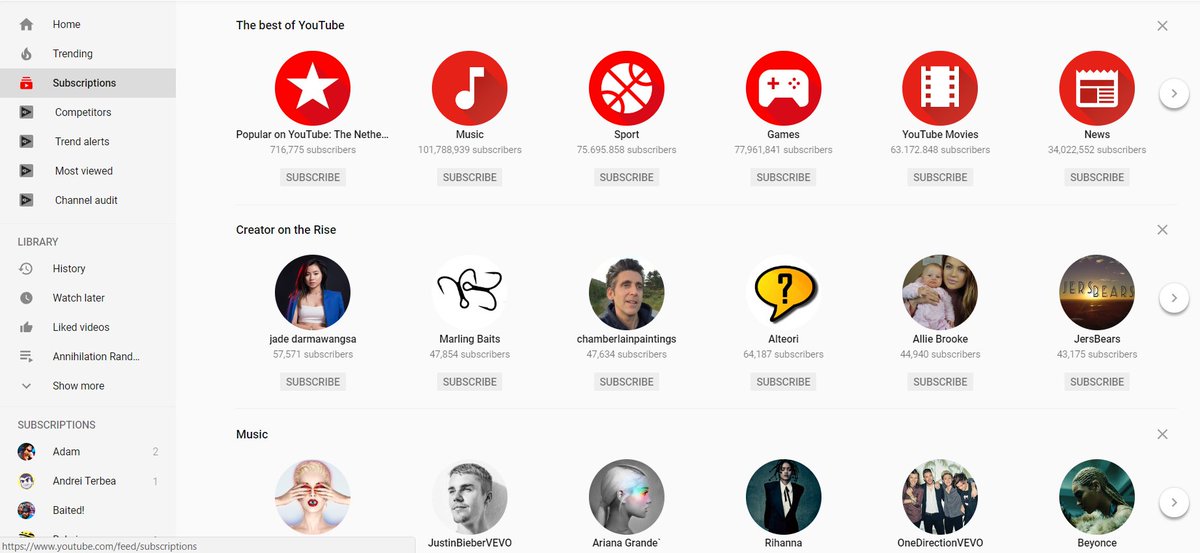
Task: Go to Home in the sidebar
Action: pos(88,24)
